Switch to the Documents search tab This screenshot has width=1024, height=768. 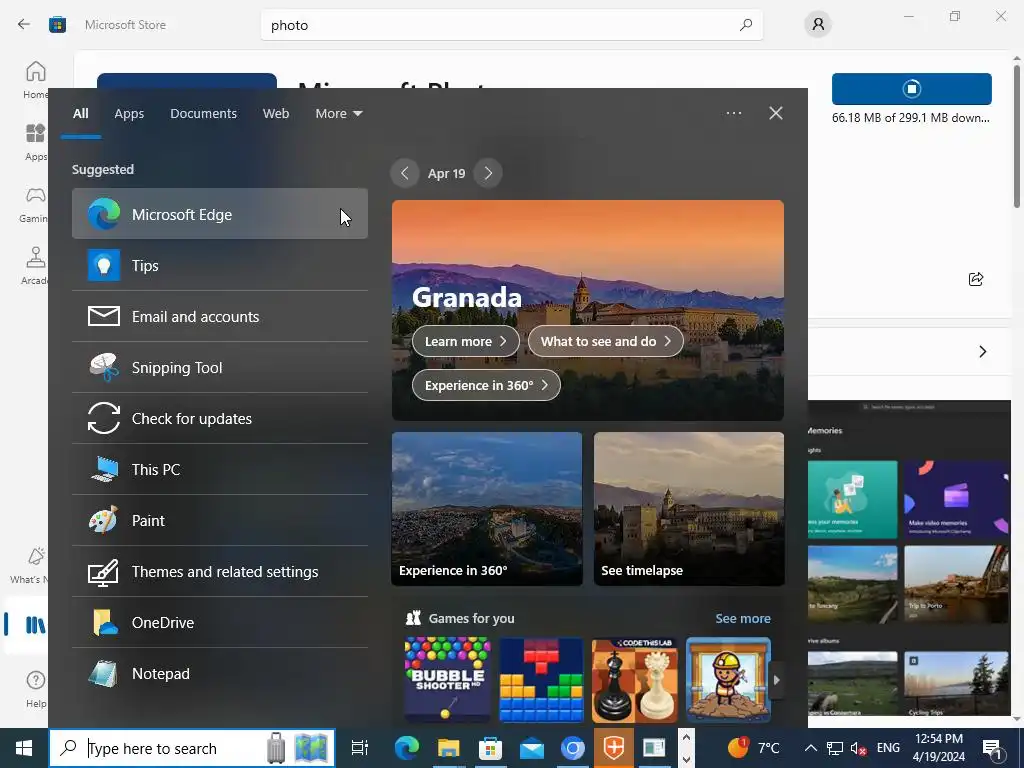tap(203, 114)
